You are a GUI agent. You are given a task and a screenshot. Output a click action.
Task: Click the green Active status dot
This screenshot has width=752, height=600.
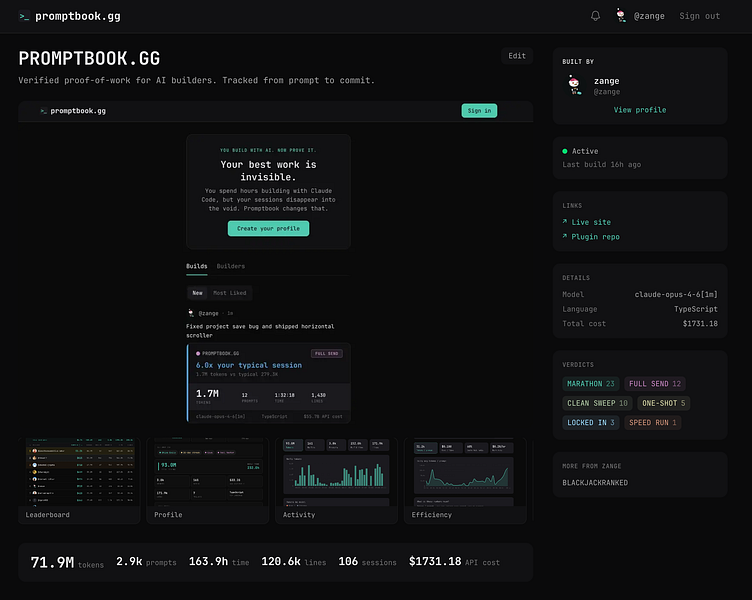pos(565,151)
